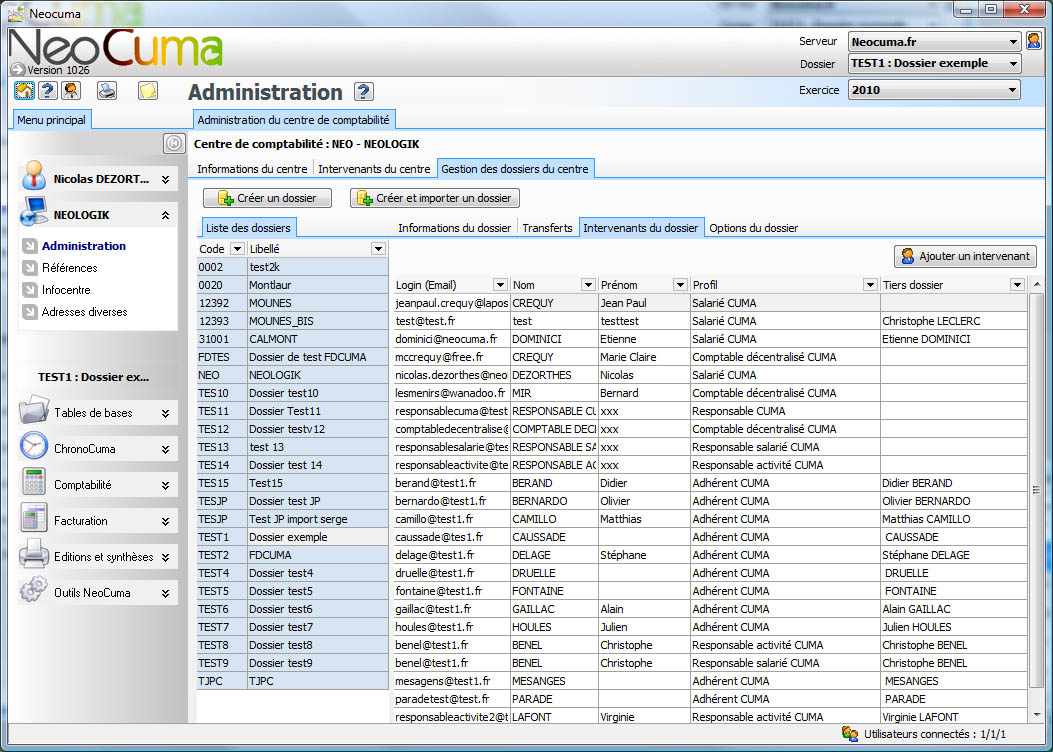
Task: Expand the Editions et synthèses chevron
Action: coord(165,557)
